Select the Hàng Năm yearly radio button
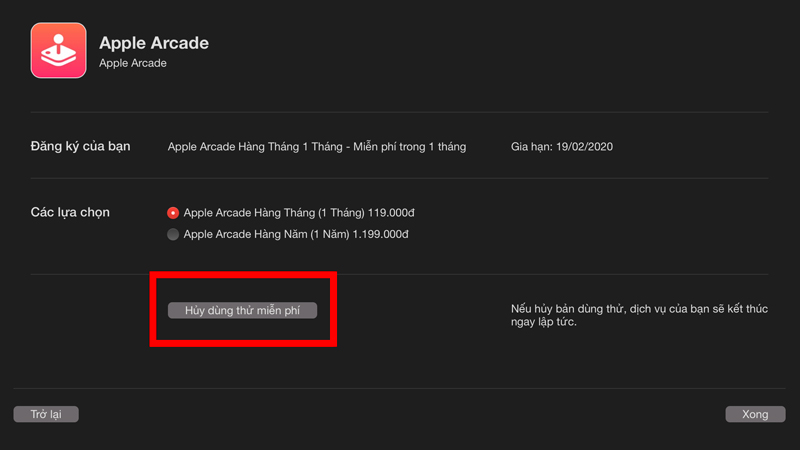The height and width of the screenshot is (450, 800). [x=173, y=235]
